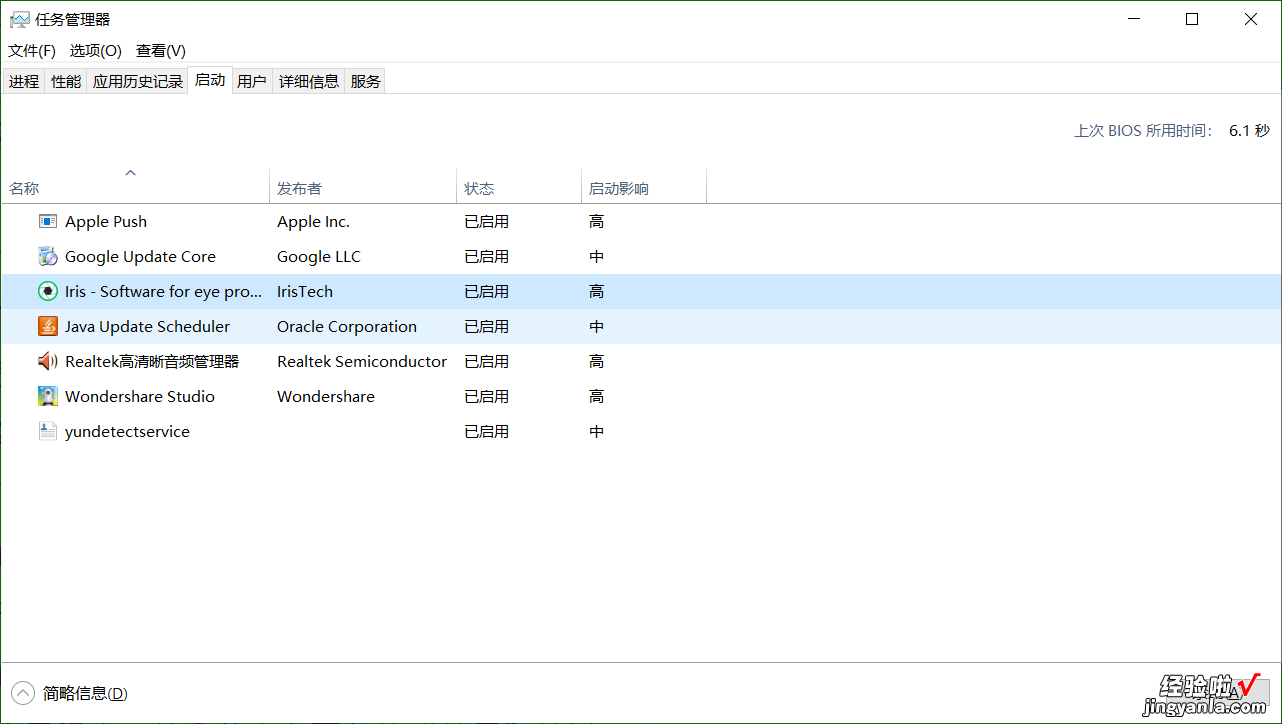Click the Java Update Scheduler icon
This screenshot has width=1282, height=724.
48,326
